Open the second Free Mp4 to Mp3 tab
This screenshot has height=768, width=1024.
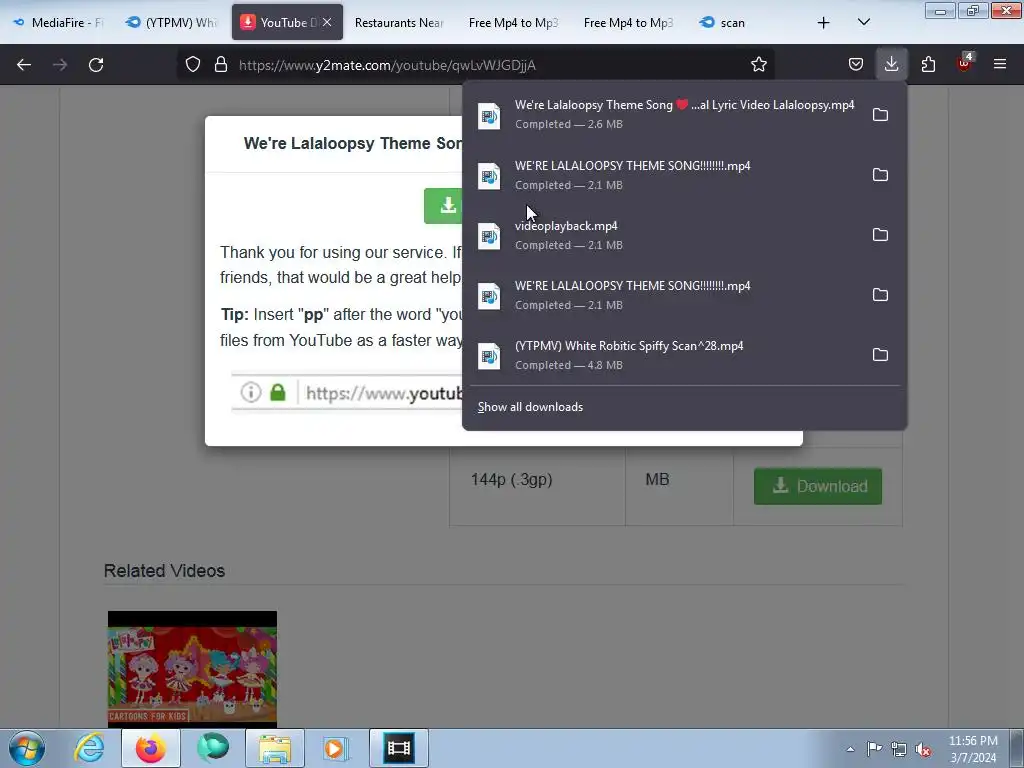[628, 23]
